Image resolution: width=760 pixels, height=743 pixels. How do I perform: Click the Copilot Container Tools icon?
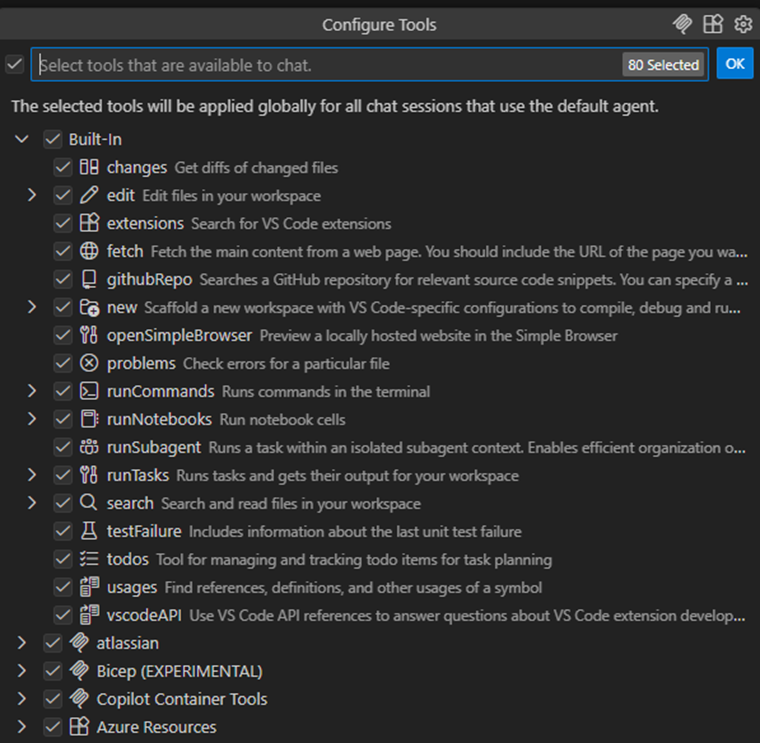pos(79,699)
